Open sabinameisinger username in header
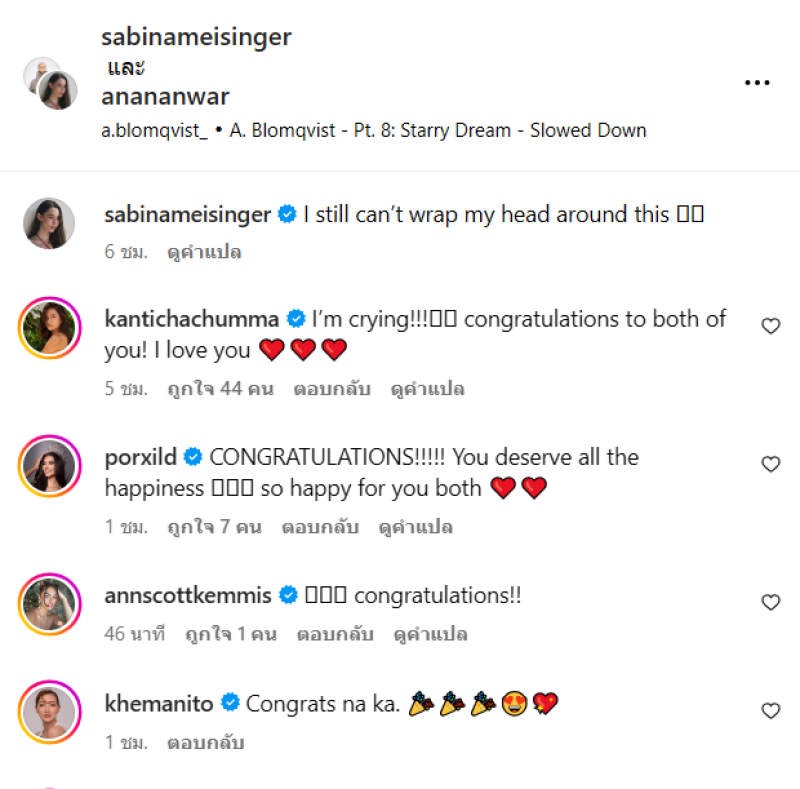800x789 pixels. [196, 37]
